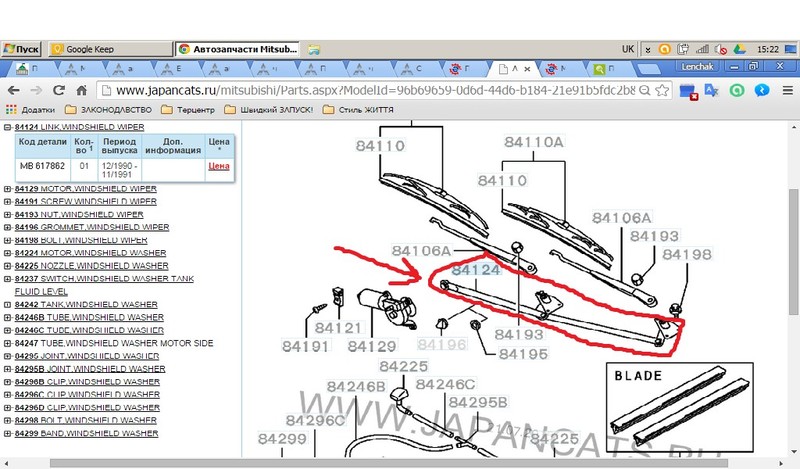Open the 84237 SWITCH,WINDSHIELD WASHER TANK link
This screenshot has height=469, width=800.
pos(104,285)
